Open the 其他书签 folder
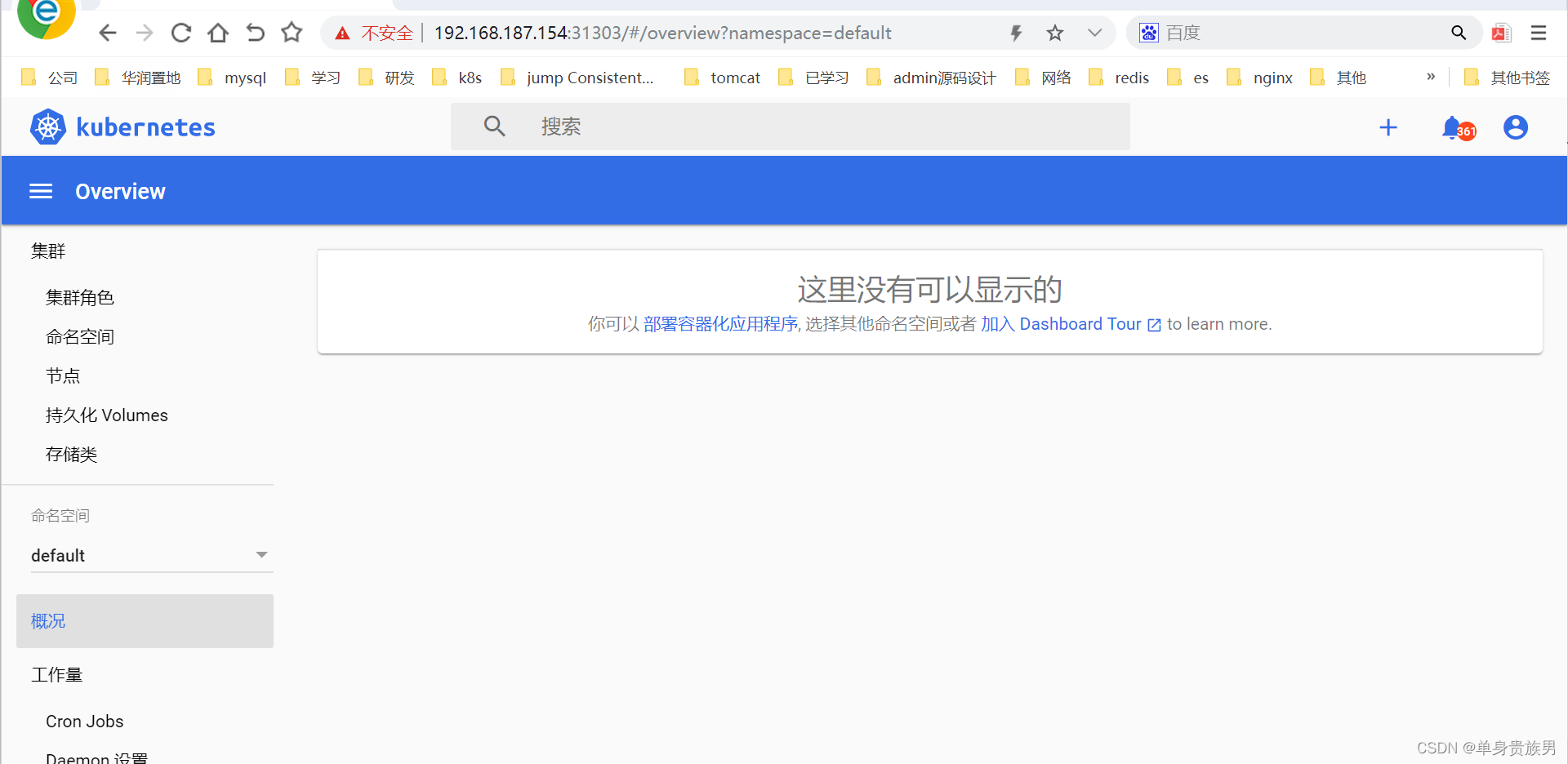This screenshot has width=1568, height=764. click(x=1507, y=78)
